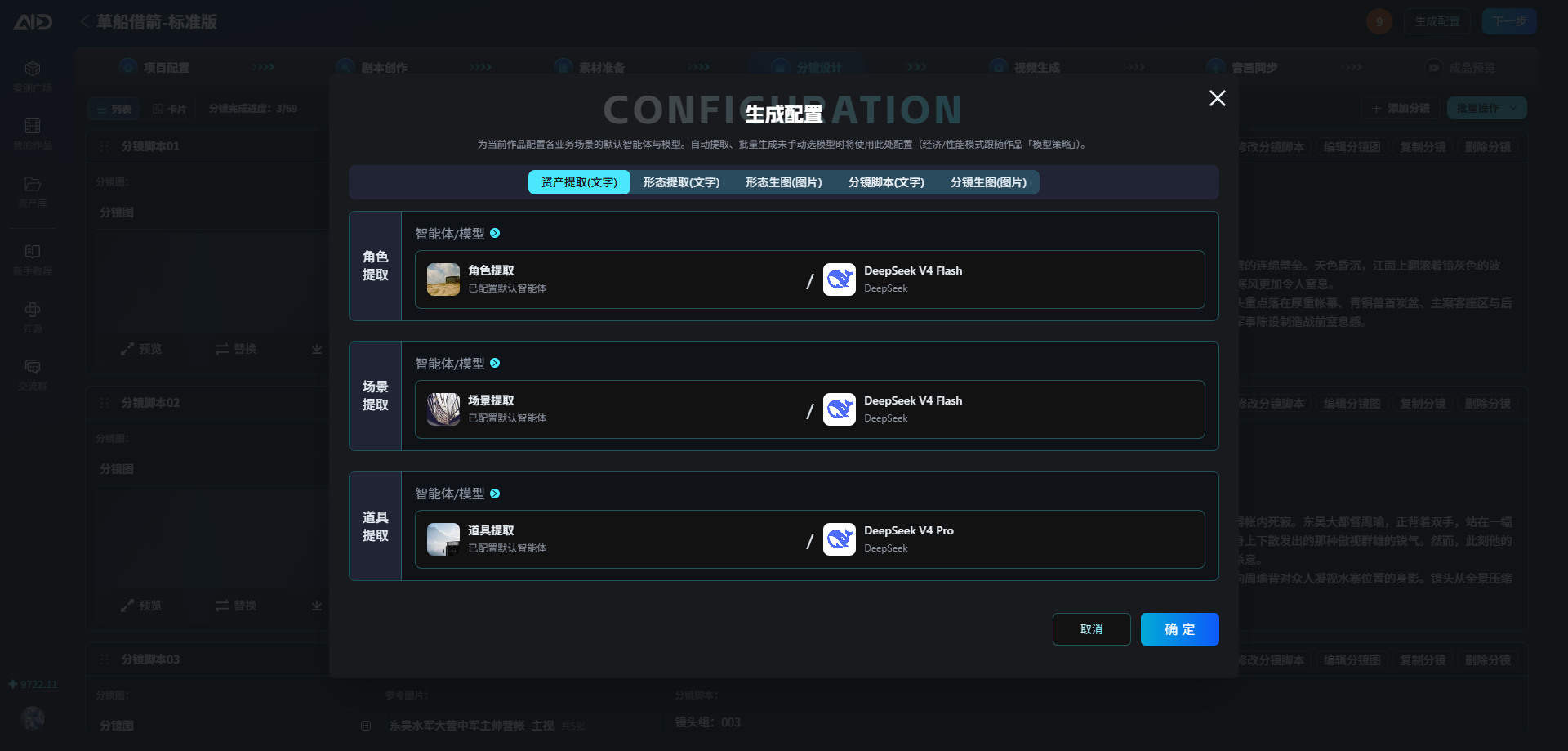This screenshot has width=1568, height=751.
Task: Click 预览 under 分镜脚本02 image
Action: [x=141, y=606]
